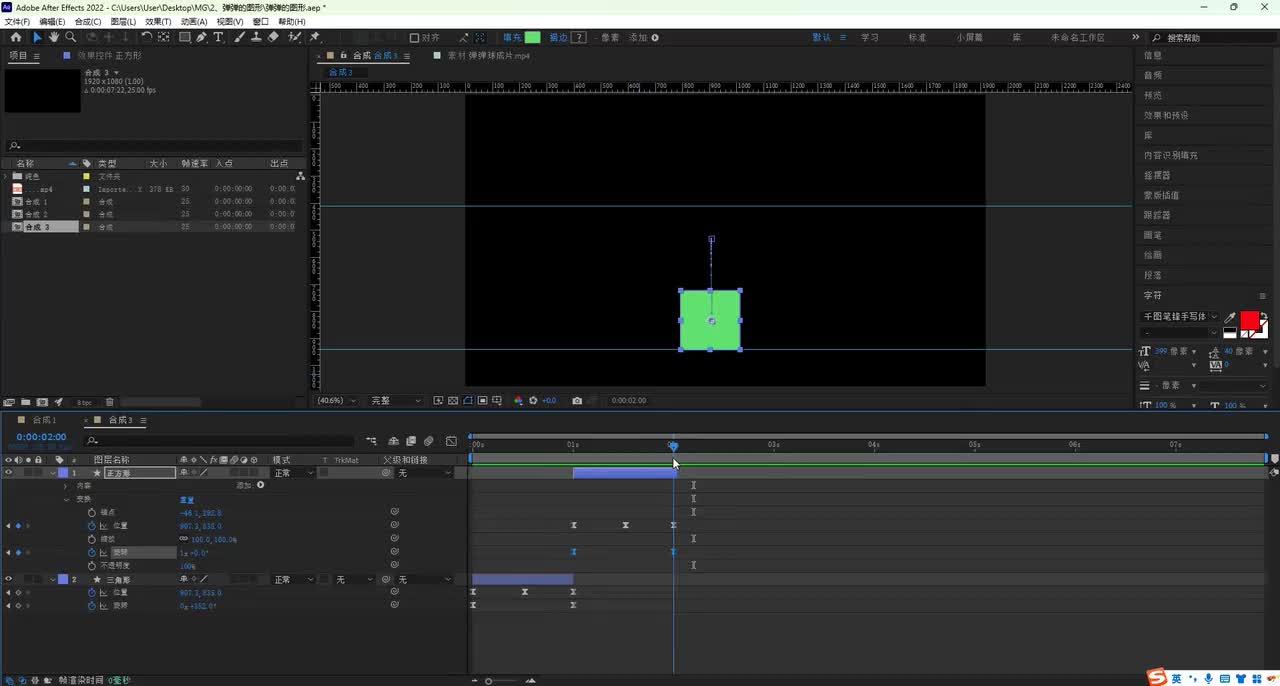The height and width of the screenshot is (686, 1280).
Task: Click the snapshot camera icon in viewer
Action: coord(577,401)
